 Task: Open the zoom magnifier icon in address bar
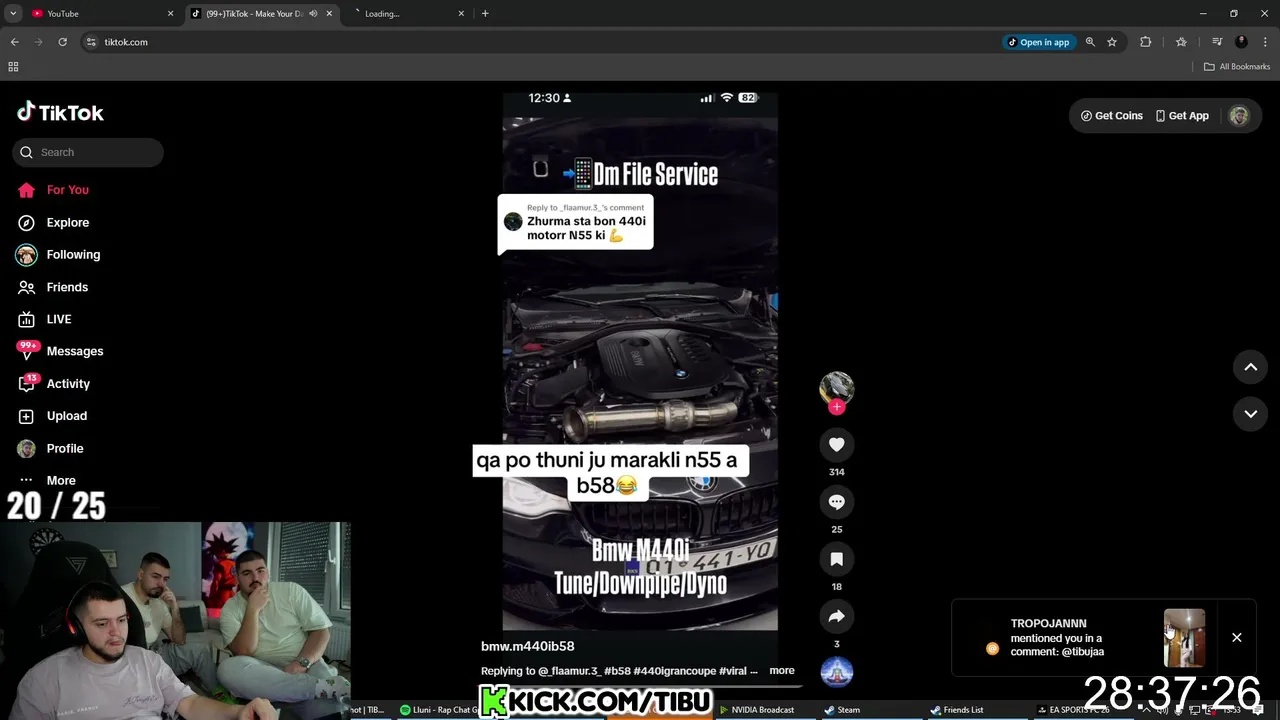coord(1090,42)
